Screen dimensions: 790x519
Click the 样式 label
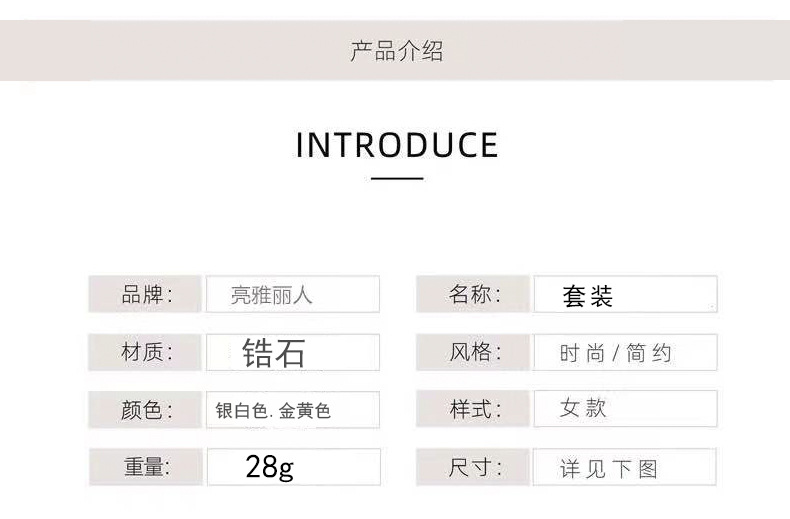(474, 409)
